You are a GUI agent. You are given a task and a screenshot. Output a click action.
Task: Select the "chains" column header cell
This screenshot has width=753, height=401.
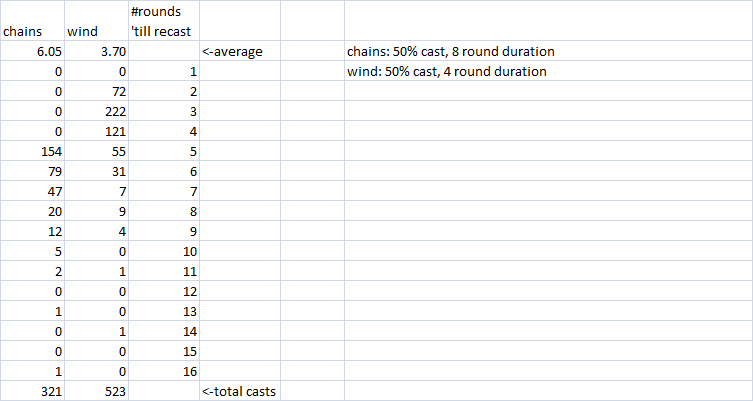point(32,31)
